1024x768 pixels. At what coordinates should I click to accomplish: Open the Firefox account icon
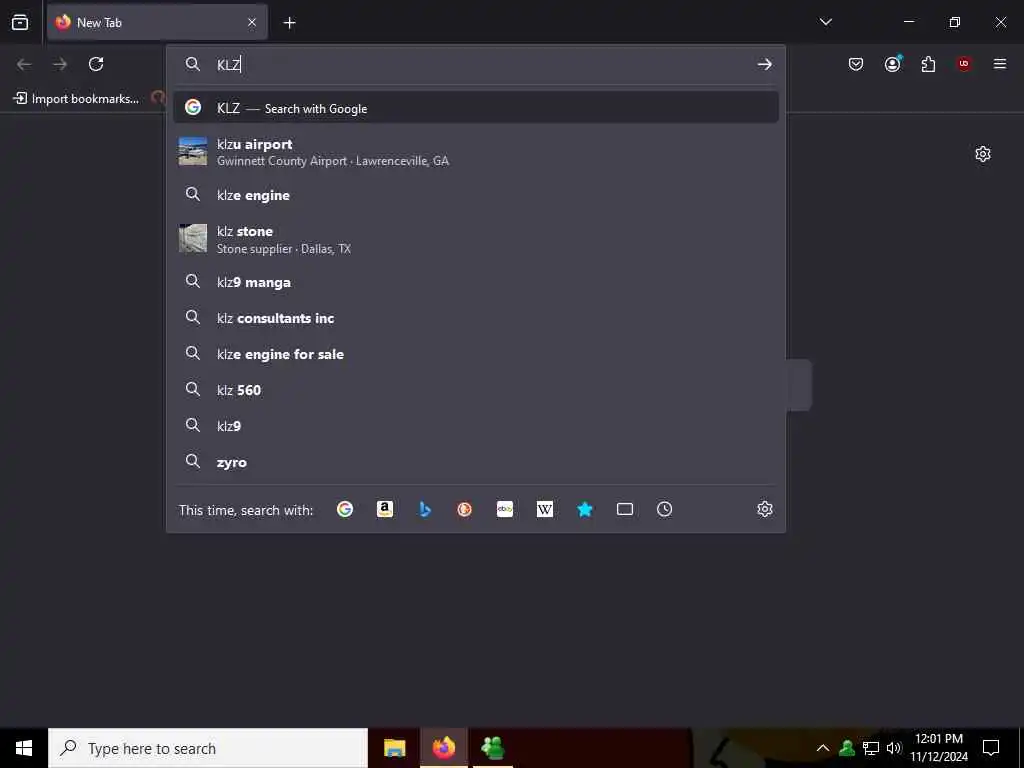coord(892,64)
